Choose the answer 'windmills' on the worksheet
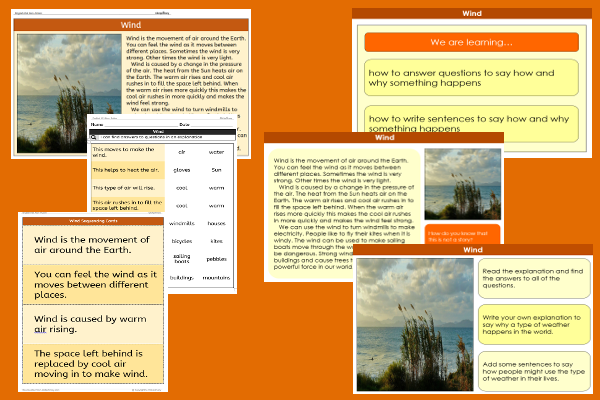 click(182, 223)
